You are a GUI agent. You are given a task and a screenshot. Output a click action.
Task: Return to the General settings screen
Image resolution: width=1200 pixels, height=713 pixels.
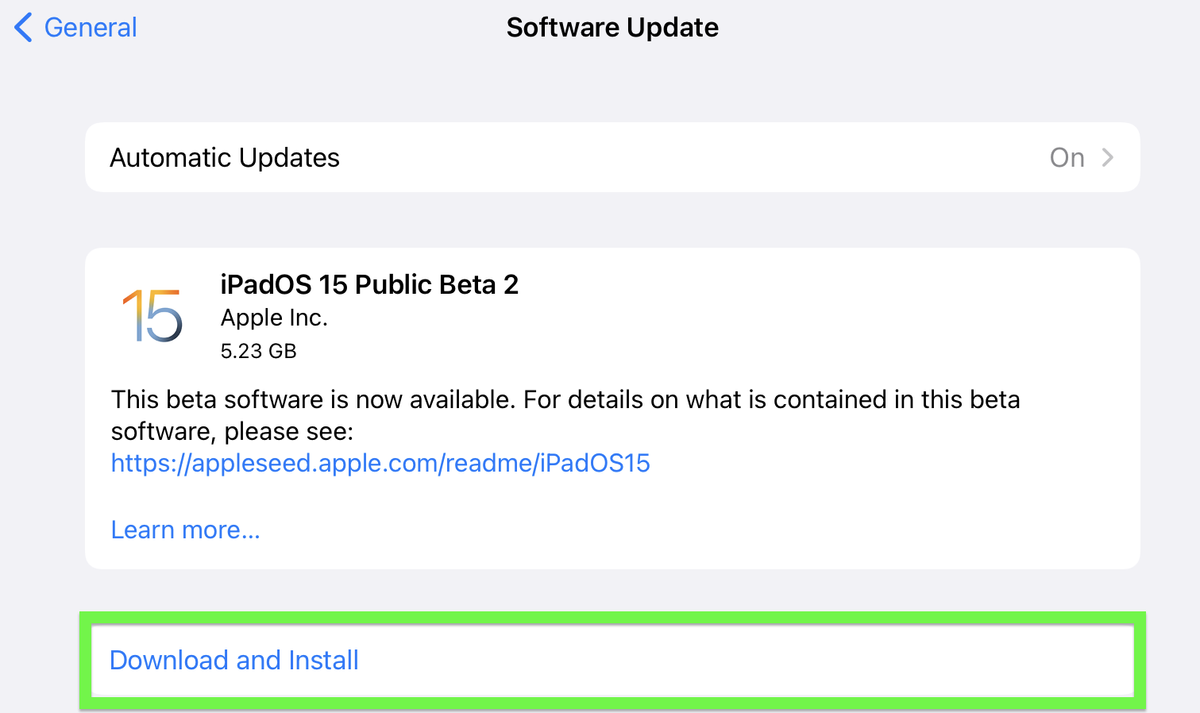coord(74,27)
